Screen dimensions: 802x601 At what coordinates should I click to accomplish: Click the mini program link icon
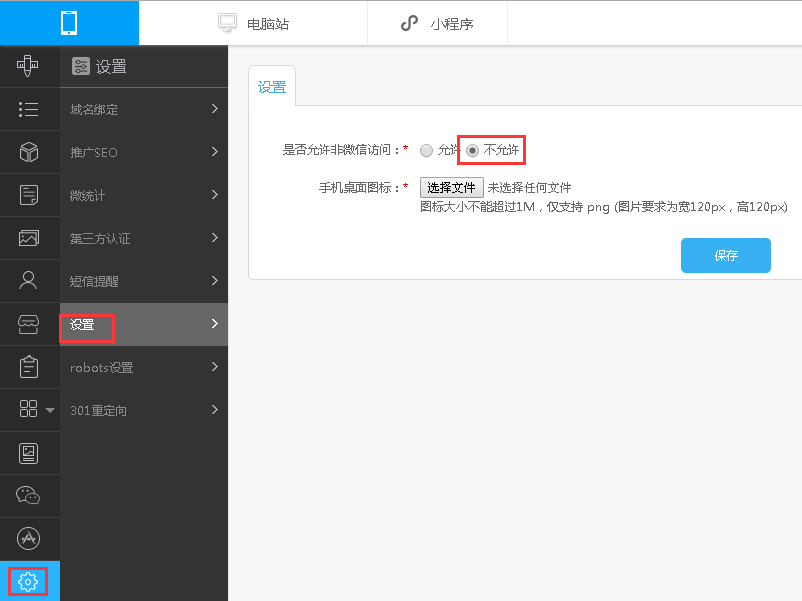(409, 23)
